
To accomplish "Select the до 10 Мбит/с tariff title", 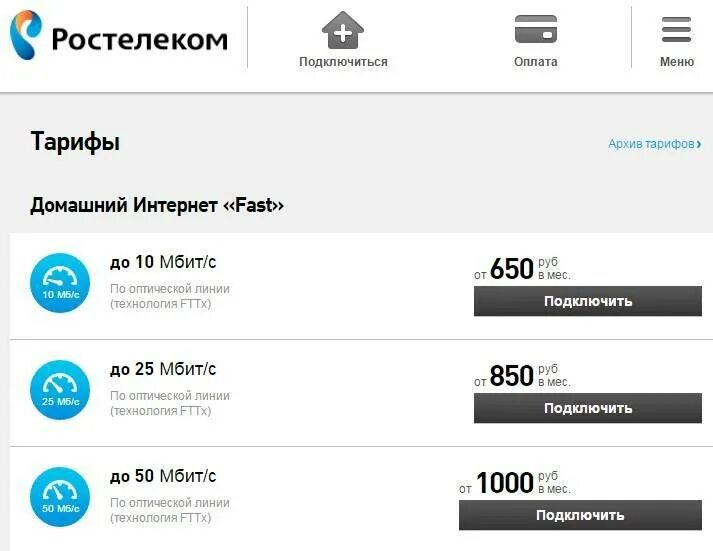I will tap(163, 262).
